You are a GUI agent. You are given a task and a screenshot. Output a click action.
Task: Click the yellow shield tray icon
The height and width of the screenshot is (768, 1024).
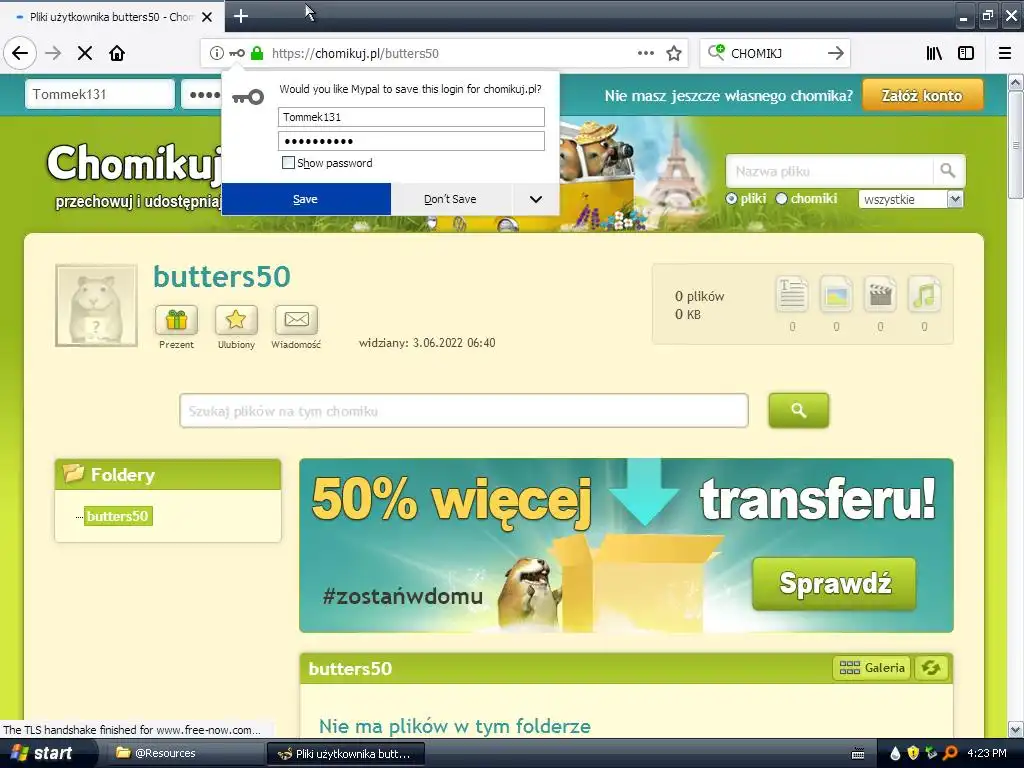913,754
